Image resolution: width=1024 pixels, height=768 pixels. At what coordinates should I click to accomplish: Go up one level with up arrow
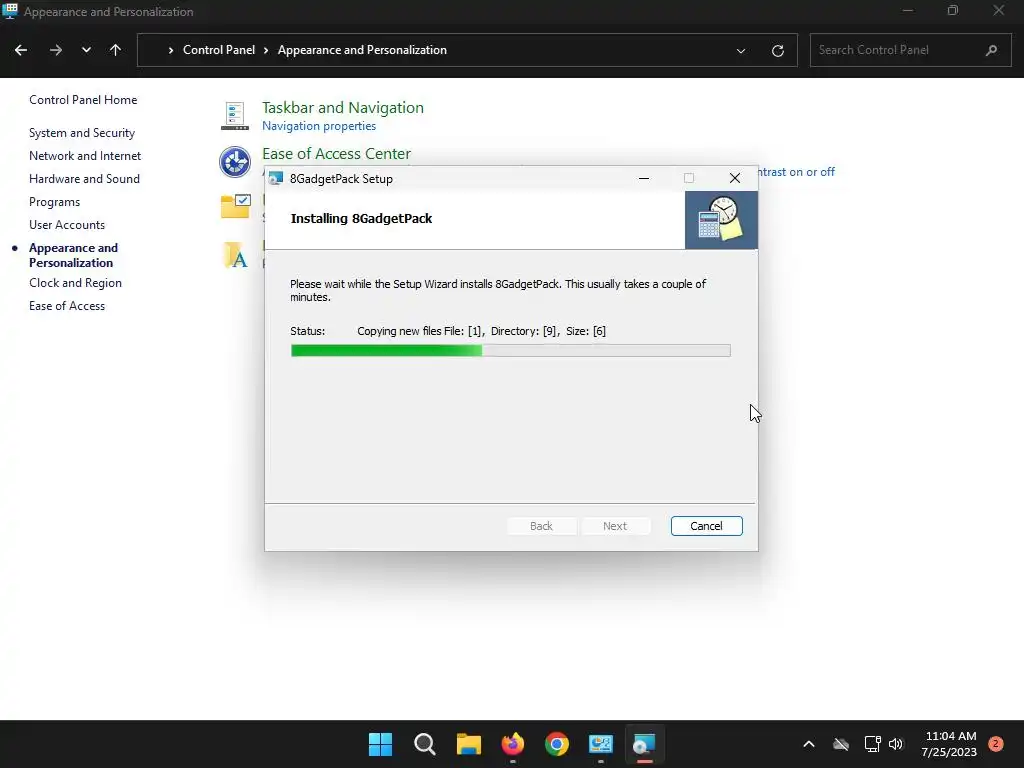[x=116, y=50]
